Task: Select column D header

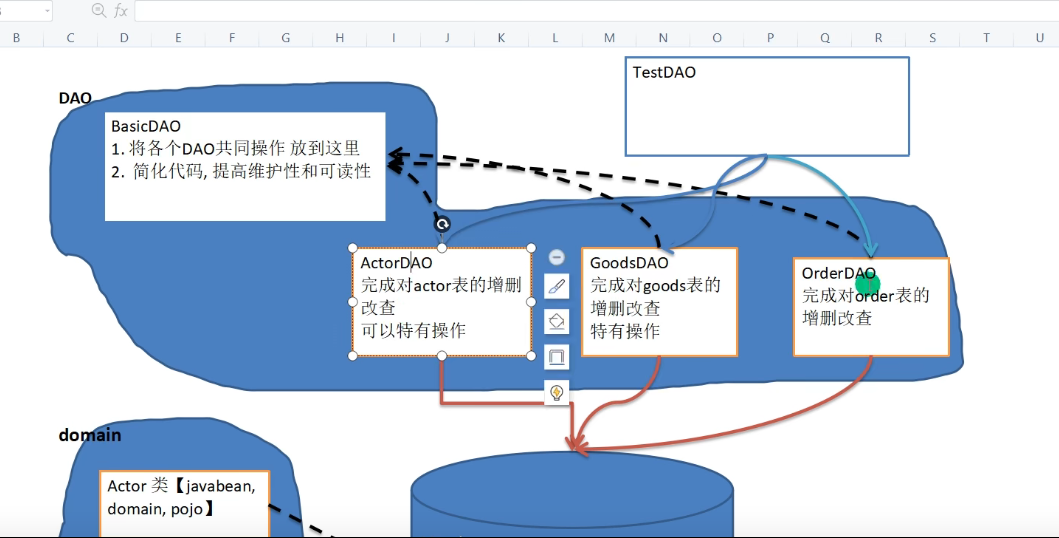Action: [124, 38]
